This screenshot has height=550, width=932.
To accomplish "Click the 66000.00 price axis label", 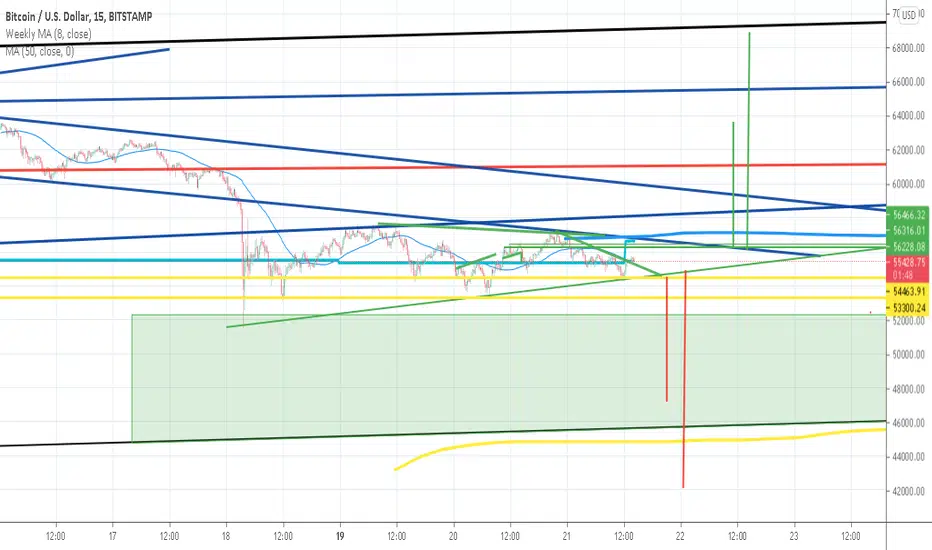I will [x=908, y=82].
